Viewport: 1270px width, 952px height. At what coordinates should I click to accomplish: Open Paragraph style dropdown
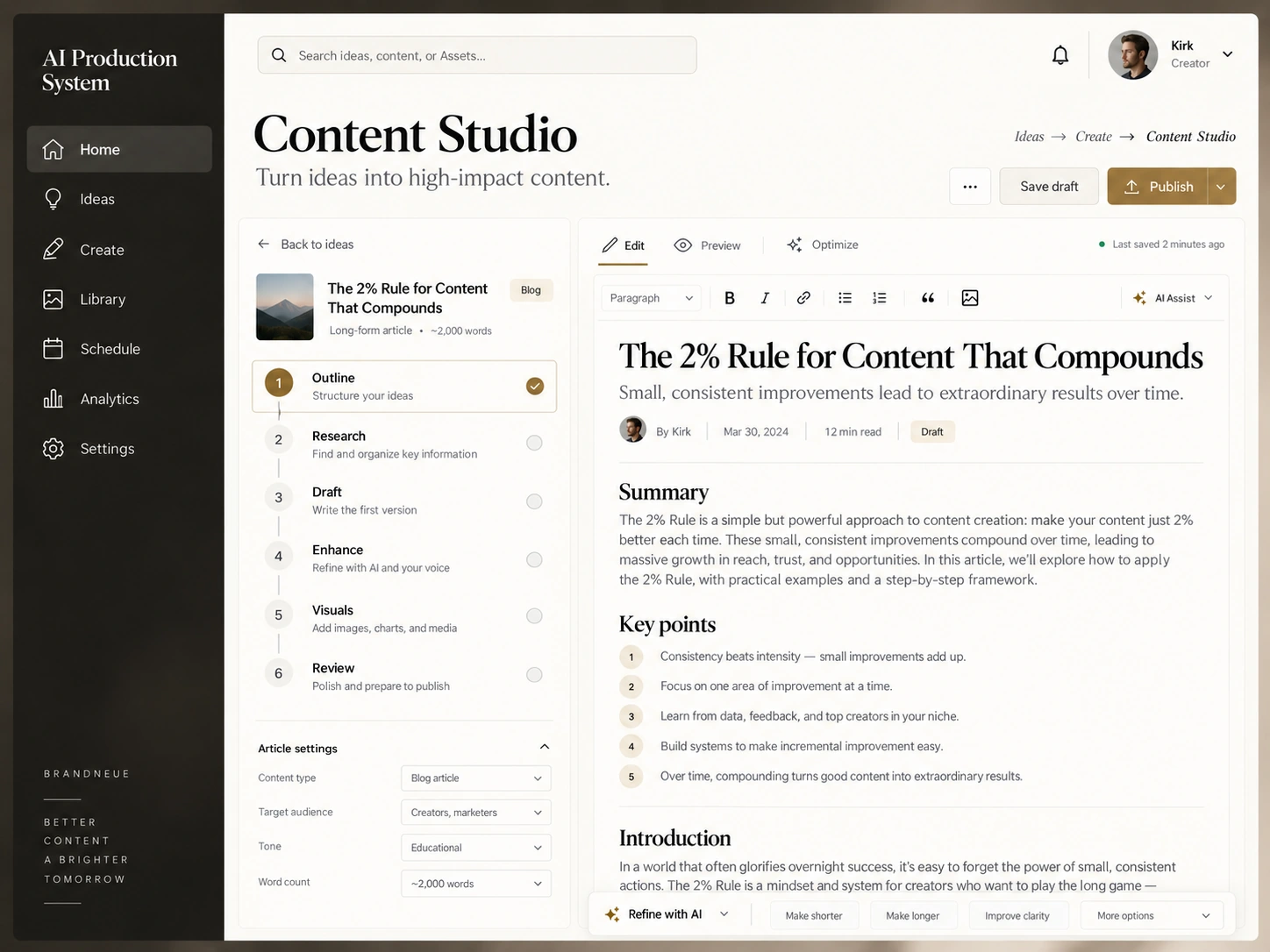pyautogui.click(x=651, y=298)
